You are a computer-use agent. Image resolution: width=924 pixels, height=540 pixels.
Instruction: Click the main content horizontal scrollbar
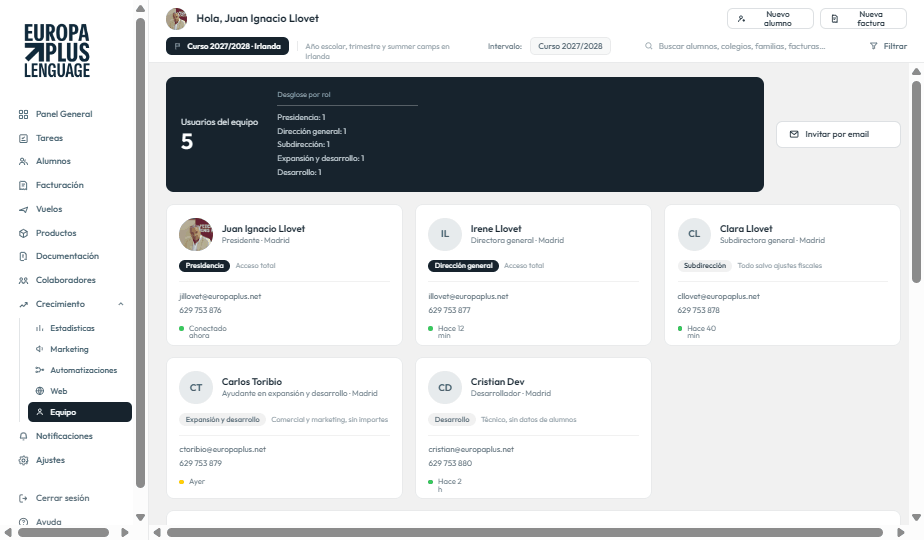coord(524,532)
